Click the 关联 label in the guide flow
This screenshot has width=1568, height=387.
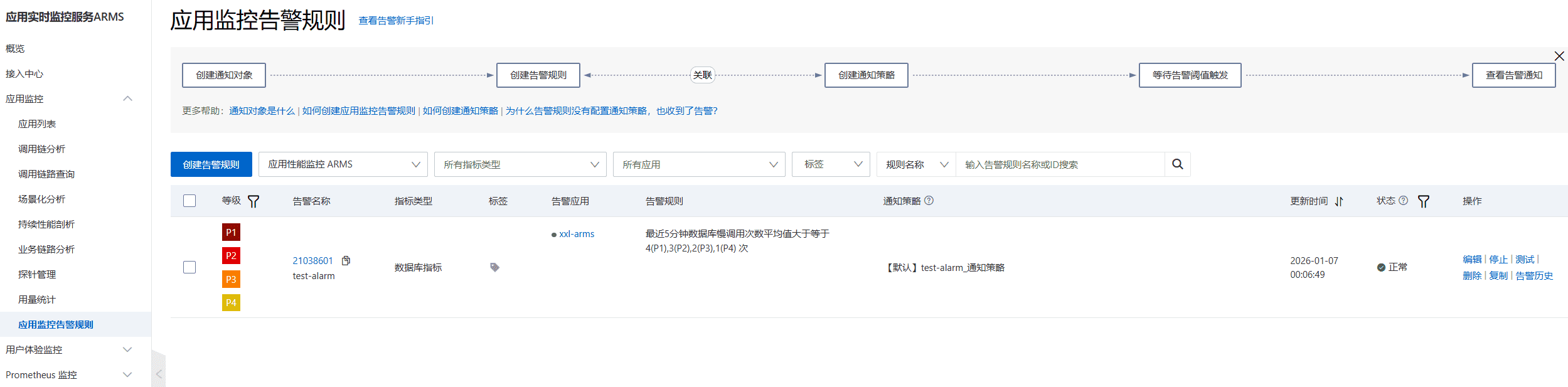pos(703,75)
